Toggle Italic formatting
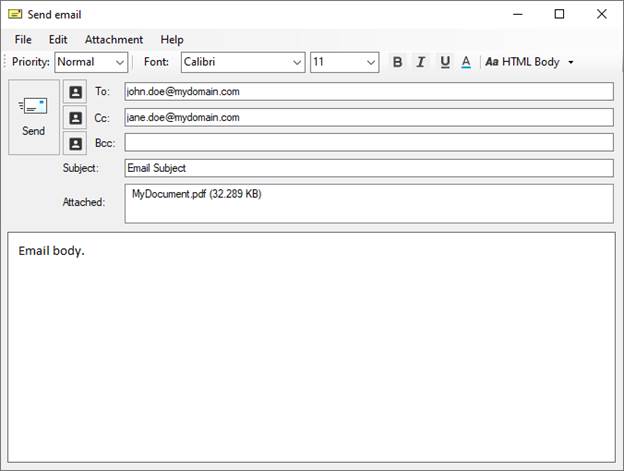Viewport: 624px width, 471px height. 420,62
